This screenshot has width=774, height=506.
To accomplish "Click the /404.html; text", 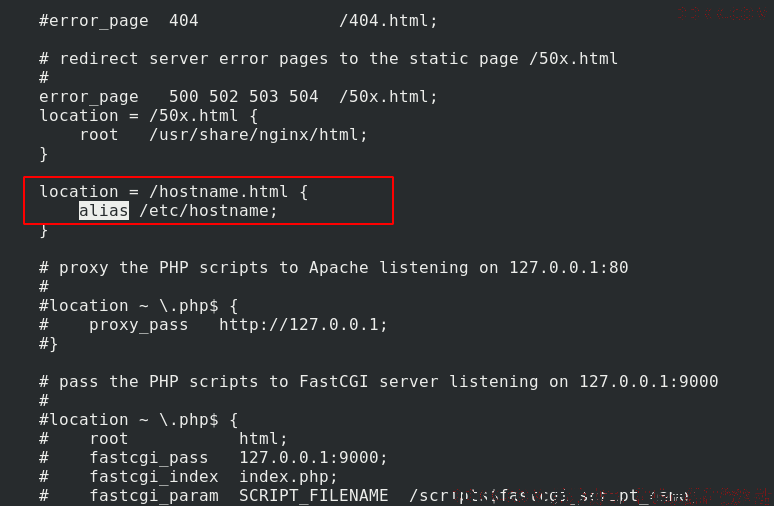I will point(388,21).
